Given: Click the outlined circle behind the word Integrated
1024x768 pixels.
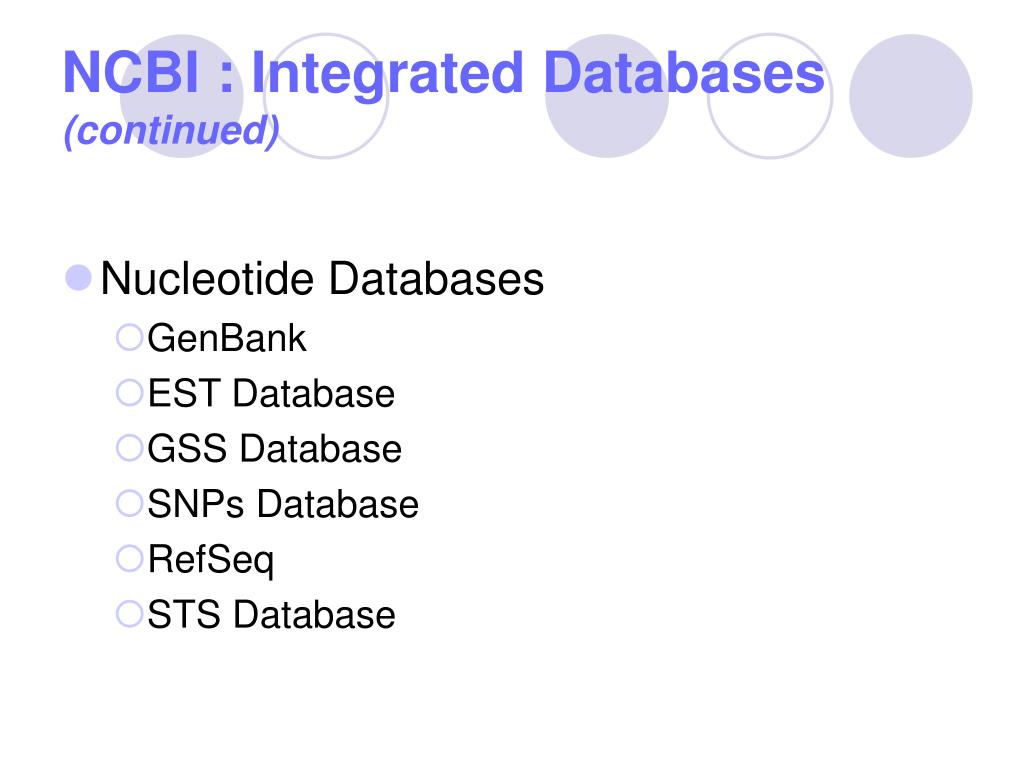Looking at the screenshot, I should (x=326, y=96).
